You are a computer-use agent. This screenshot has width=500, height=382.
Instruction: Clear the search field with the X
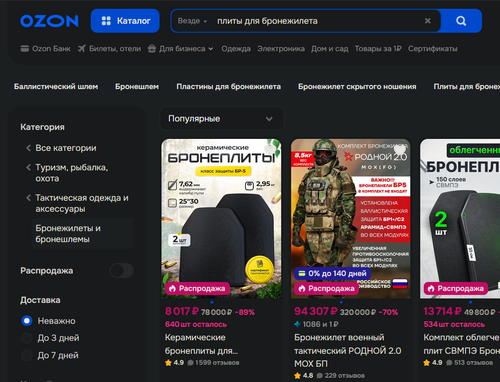tap(428, 21)
